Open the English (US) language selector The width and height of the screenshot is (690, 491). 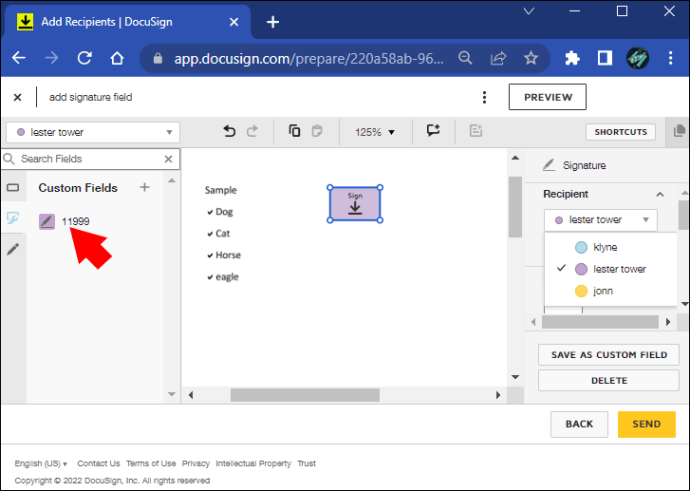coord(41,463)
